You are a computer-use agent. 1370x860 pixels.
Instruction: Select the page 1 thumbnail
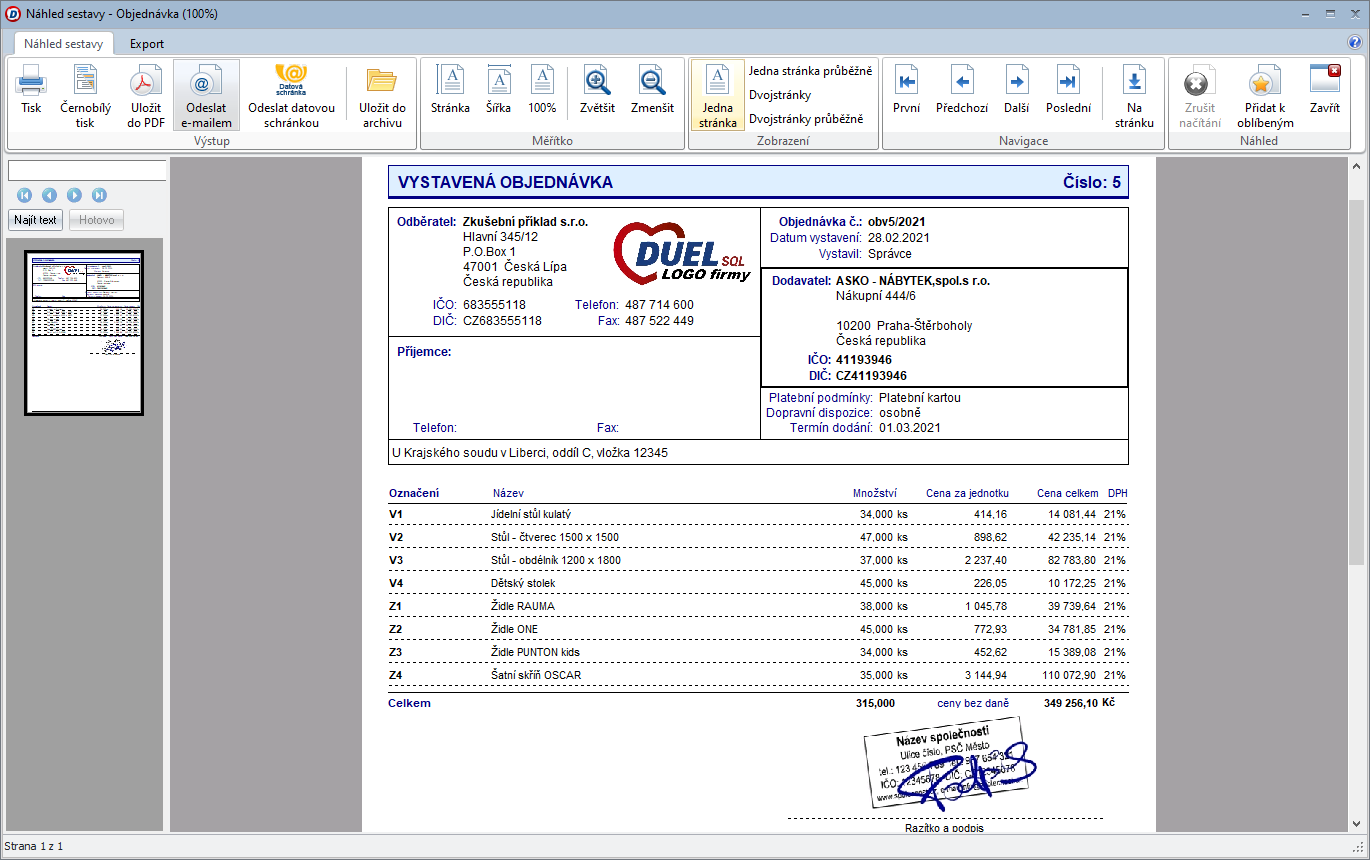tap(84, 332)
